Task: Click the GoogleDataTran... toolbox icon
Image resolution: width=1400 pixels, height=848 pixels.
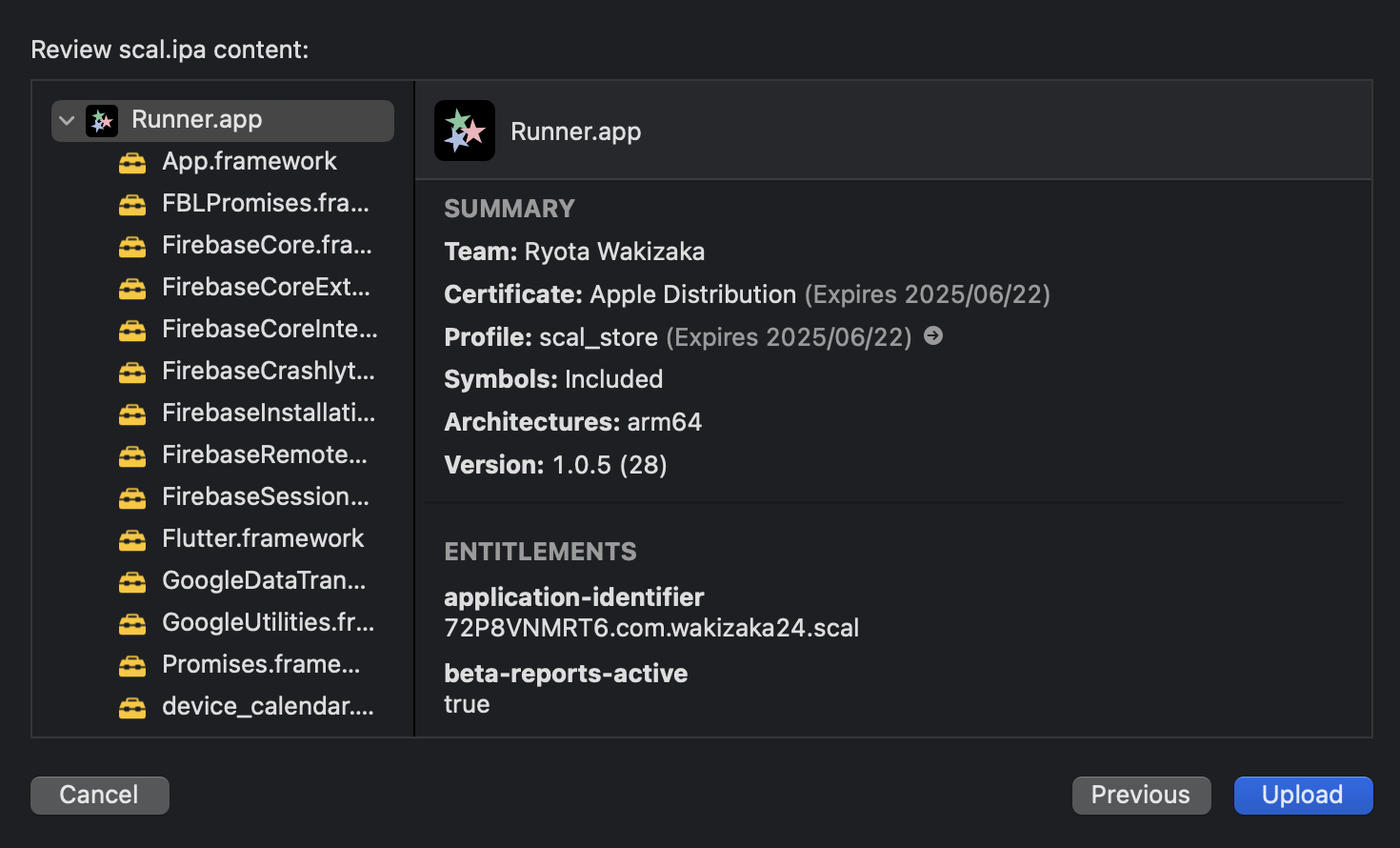Action: (x=132, y=582)
